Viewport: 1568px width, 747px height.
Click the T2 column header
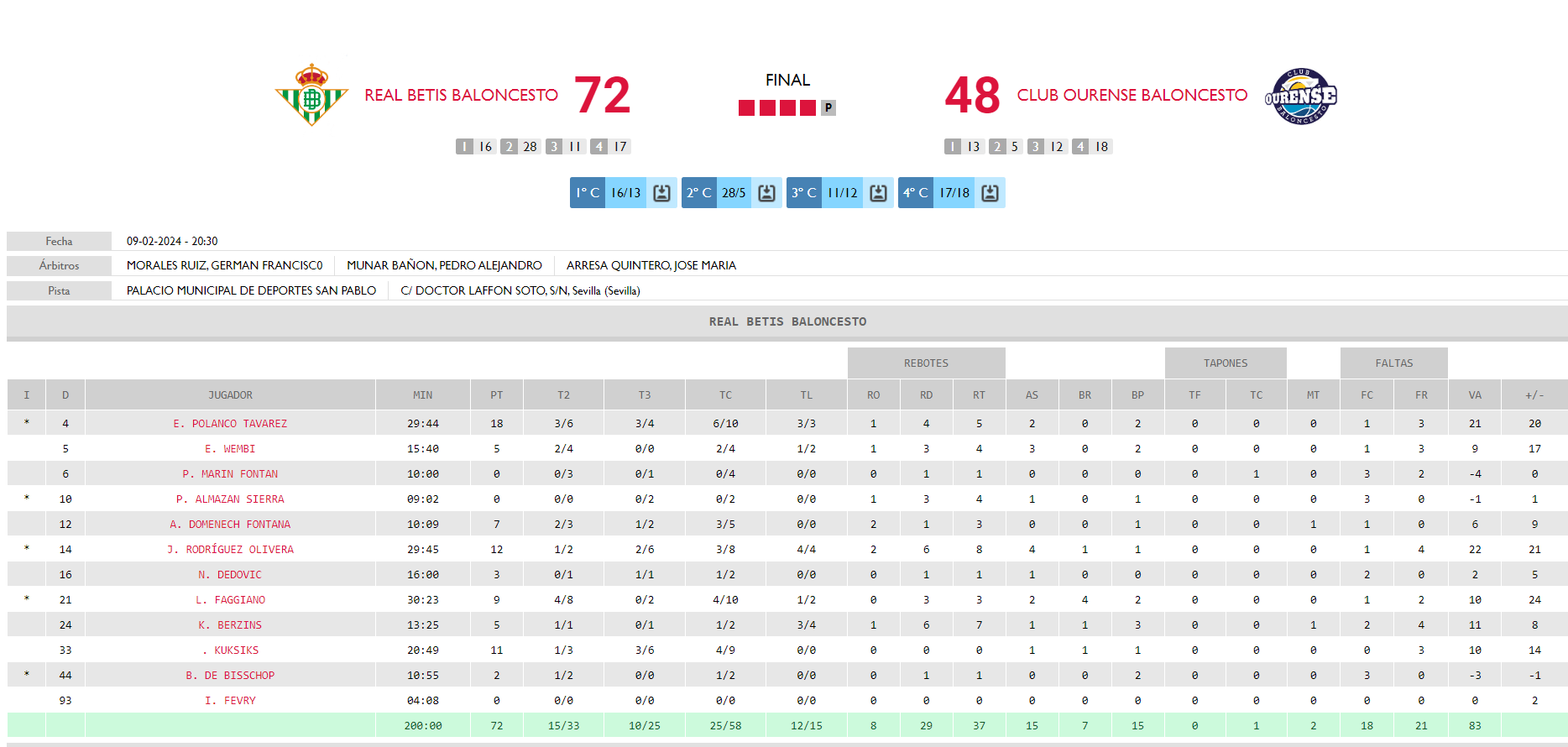(x=563, y=395)
